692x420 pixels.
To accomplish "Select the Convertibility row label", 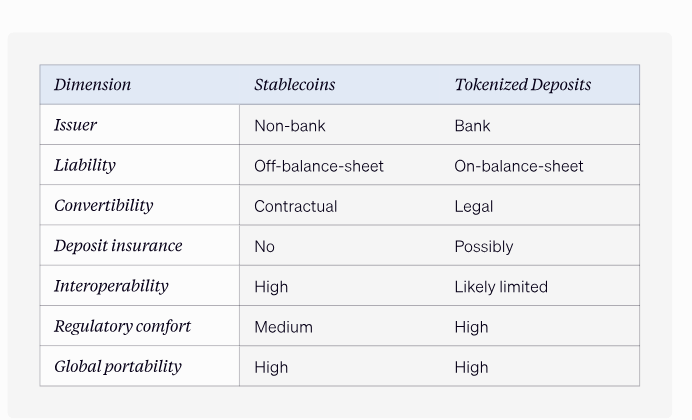I will (104, 206).
